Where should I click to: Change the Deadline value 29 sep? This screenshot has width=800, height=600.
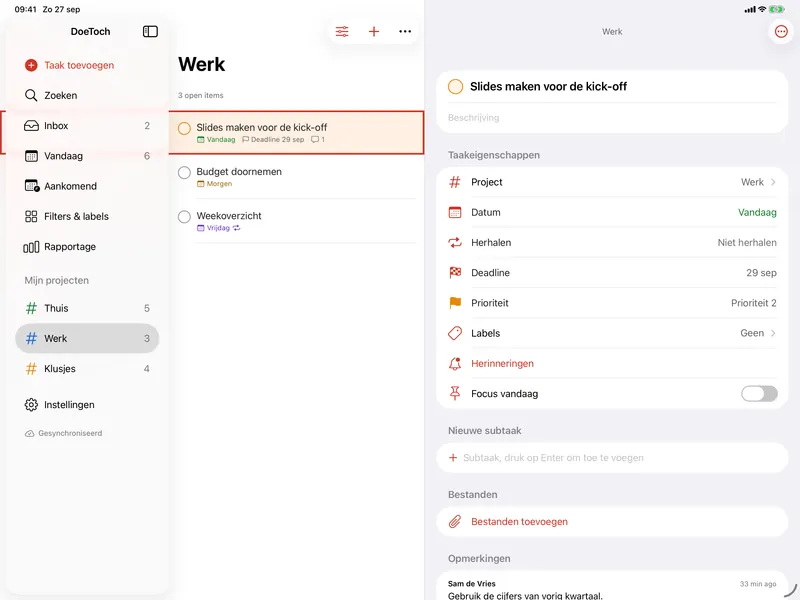(x=761, y=273)
